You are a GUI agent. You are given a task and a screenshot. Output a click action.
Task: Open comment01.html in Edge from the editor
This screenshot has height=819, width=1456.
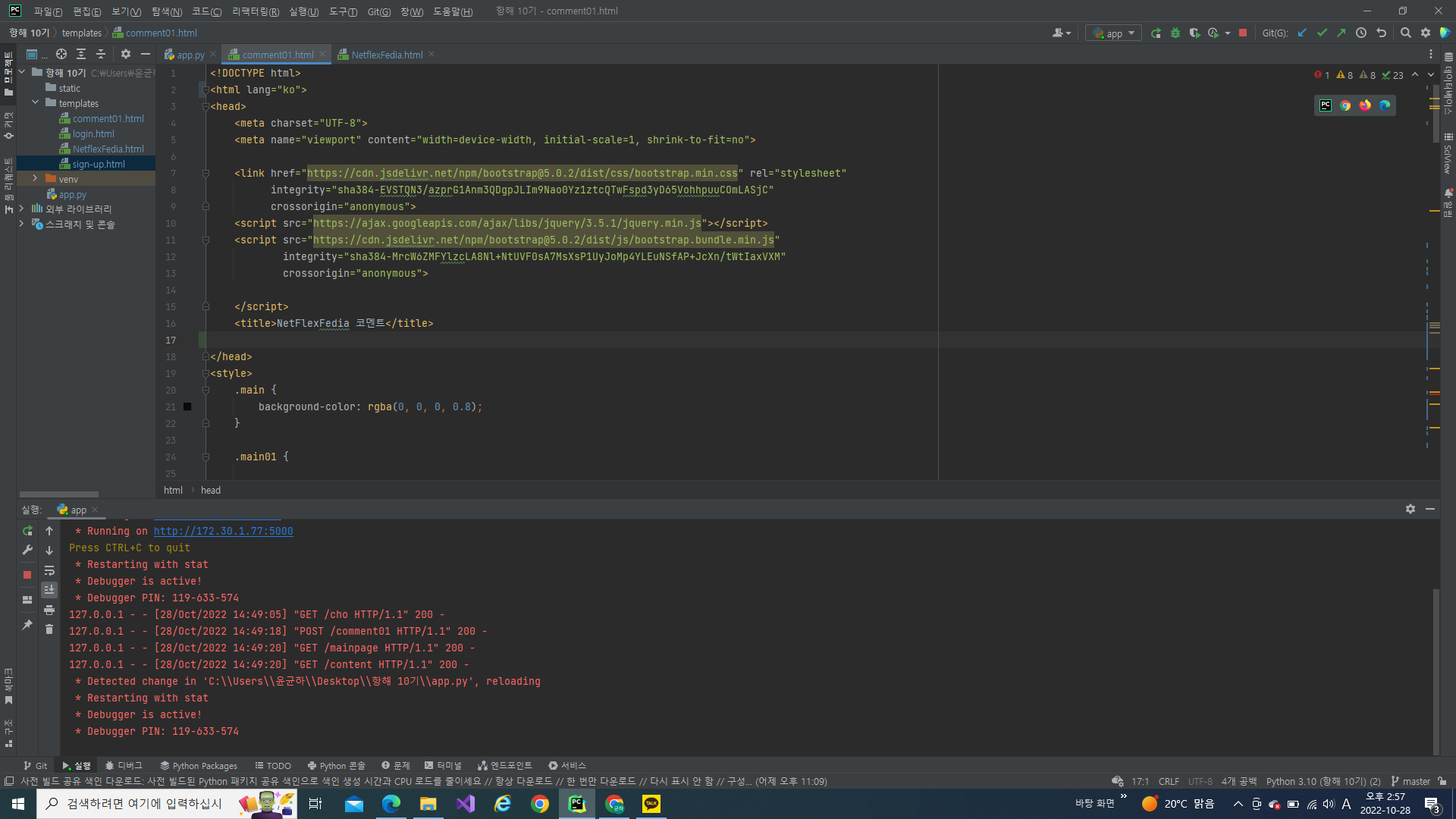tap(1385, 105)
